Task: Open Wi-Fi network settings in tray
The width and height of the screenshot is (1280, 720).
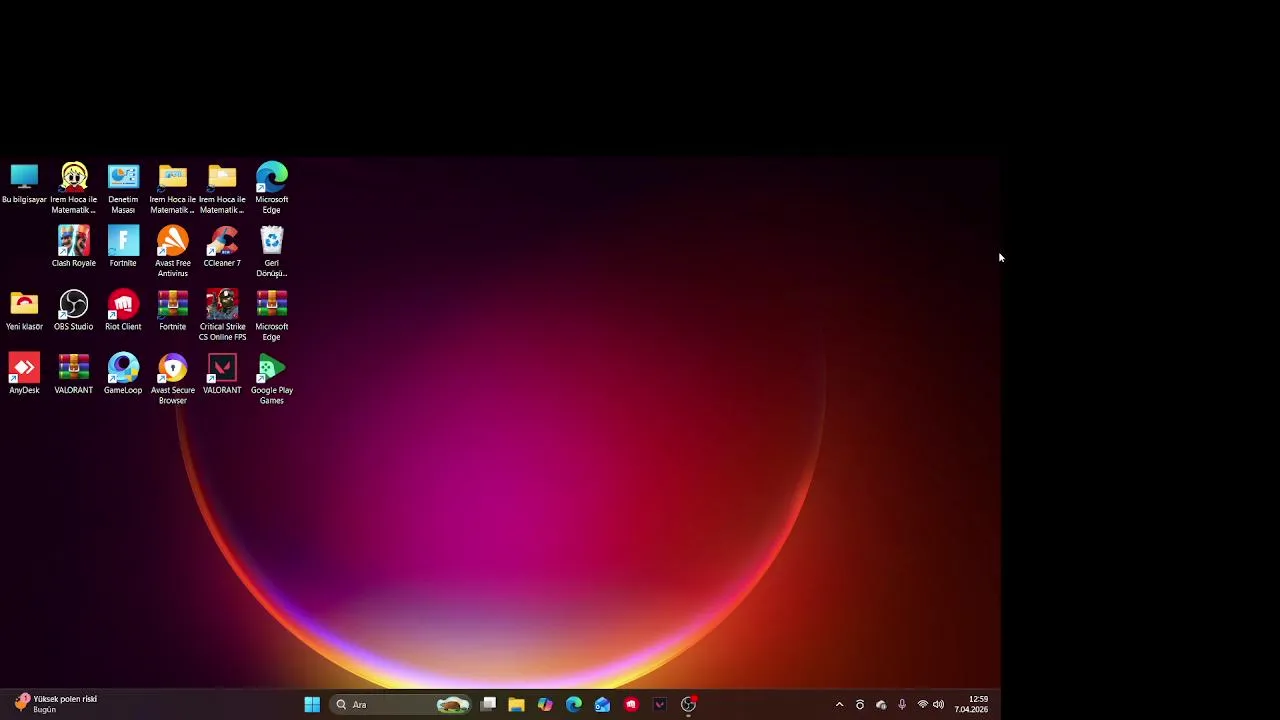Action: click(x=923, y=705)
